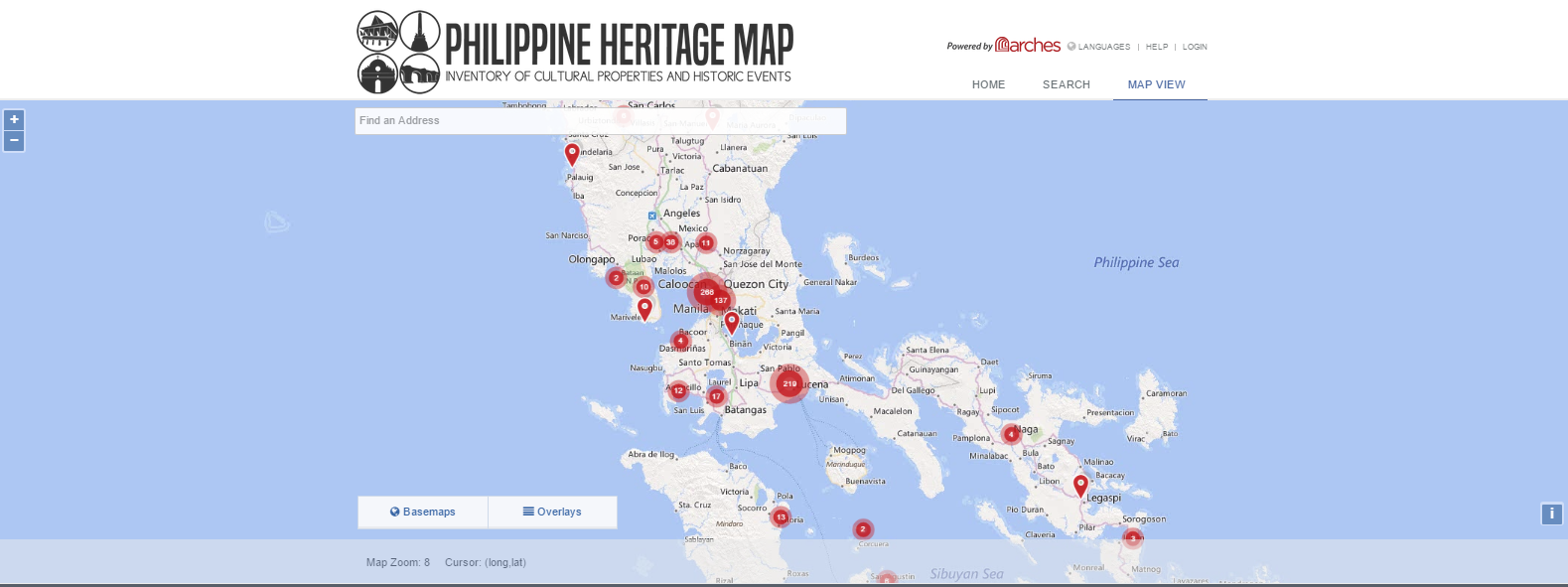The height and width of the screenshot is (587, 1568).
Task: Open the HELP link
Action: pos(1157,47)
